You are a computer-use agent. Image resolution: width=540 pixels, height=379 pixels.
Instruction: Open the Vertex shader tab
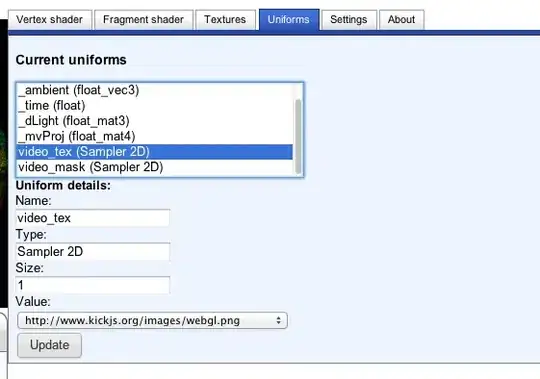[x=50, y=20]
